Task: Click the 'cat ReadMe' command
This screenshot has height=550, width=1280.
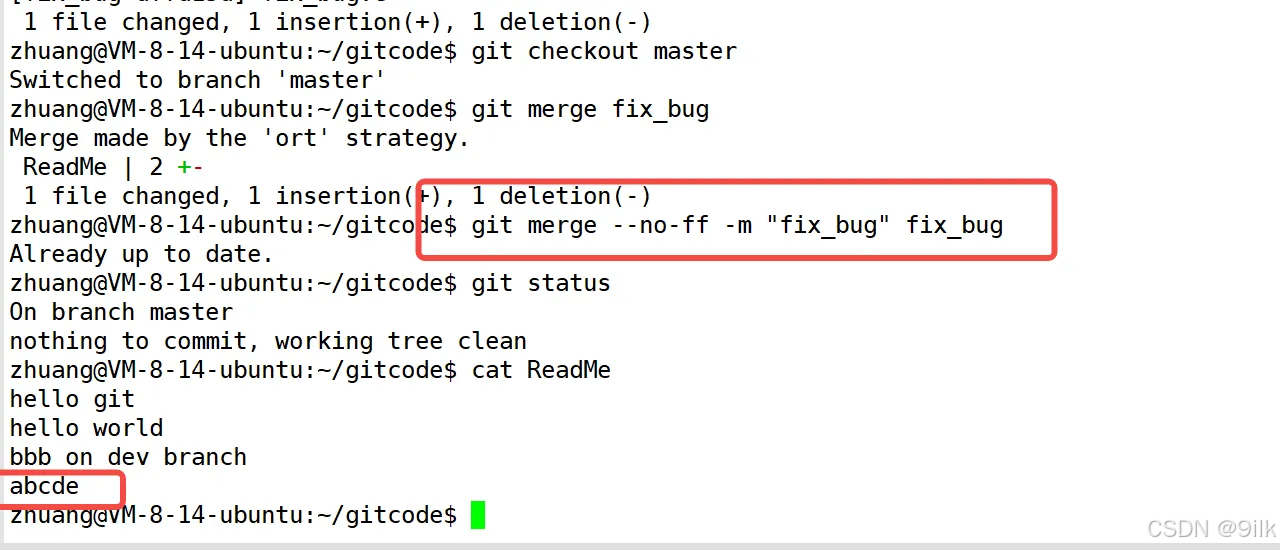Action: (541, 370)
